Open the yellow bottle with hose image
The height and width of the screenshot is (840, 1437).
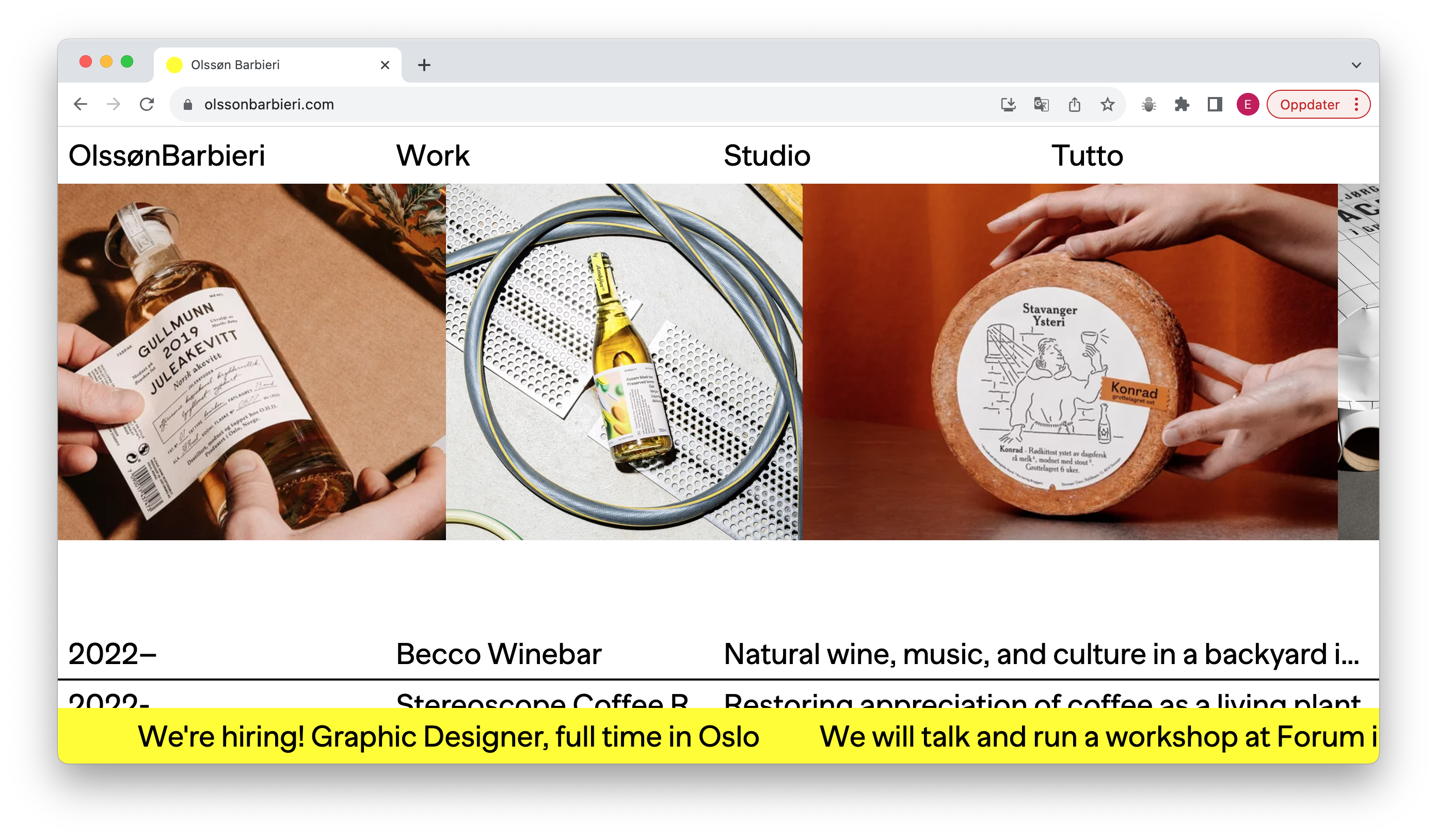624,362
